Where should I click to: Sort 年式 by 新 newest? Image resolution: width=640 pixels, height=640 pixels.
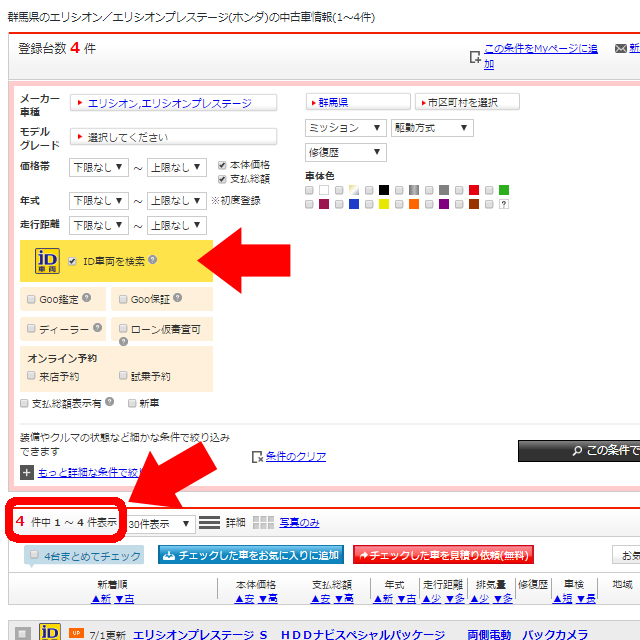384,598
